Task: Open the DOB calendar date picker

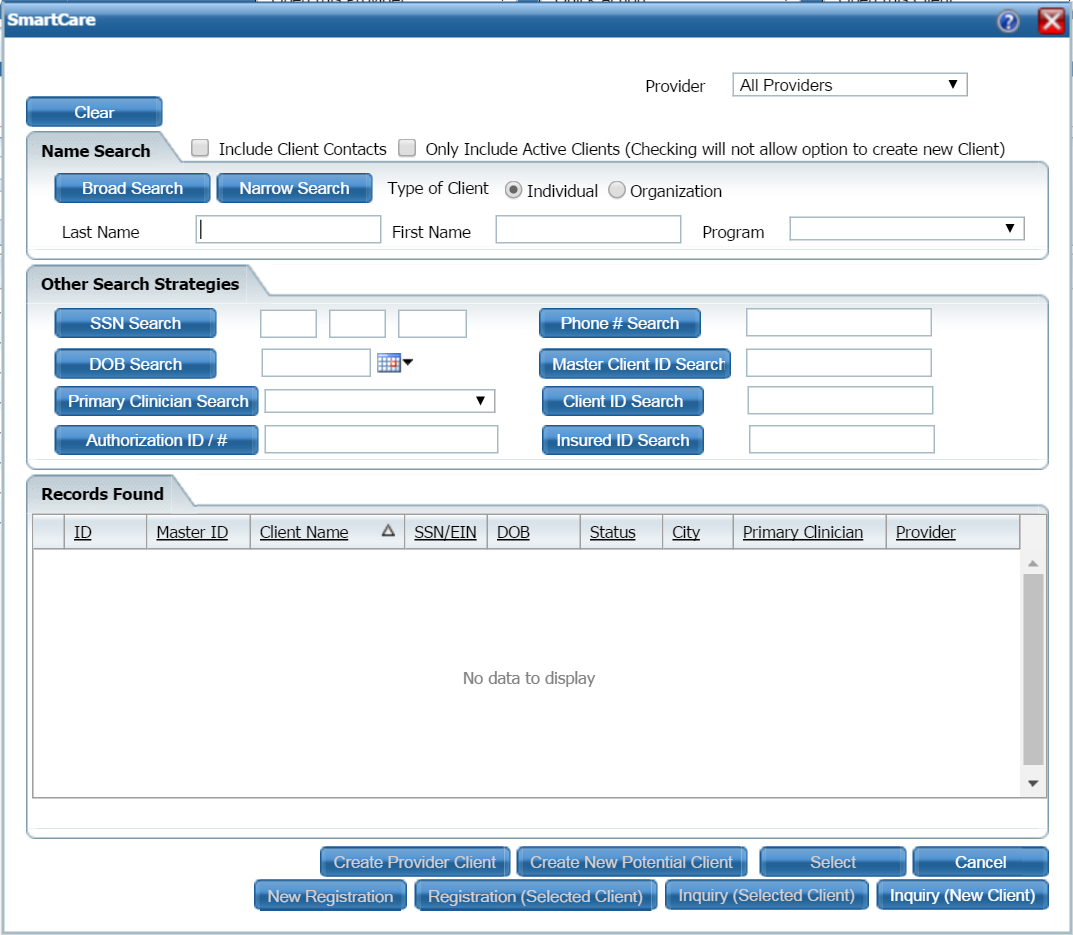Action: coord(389,363)
